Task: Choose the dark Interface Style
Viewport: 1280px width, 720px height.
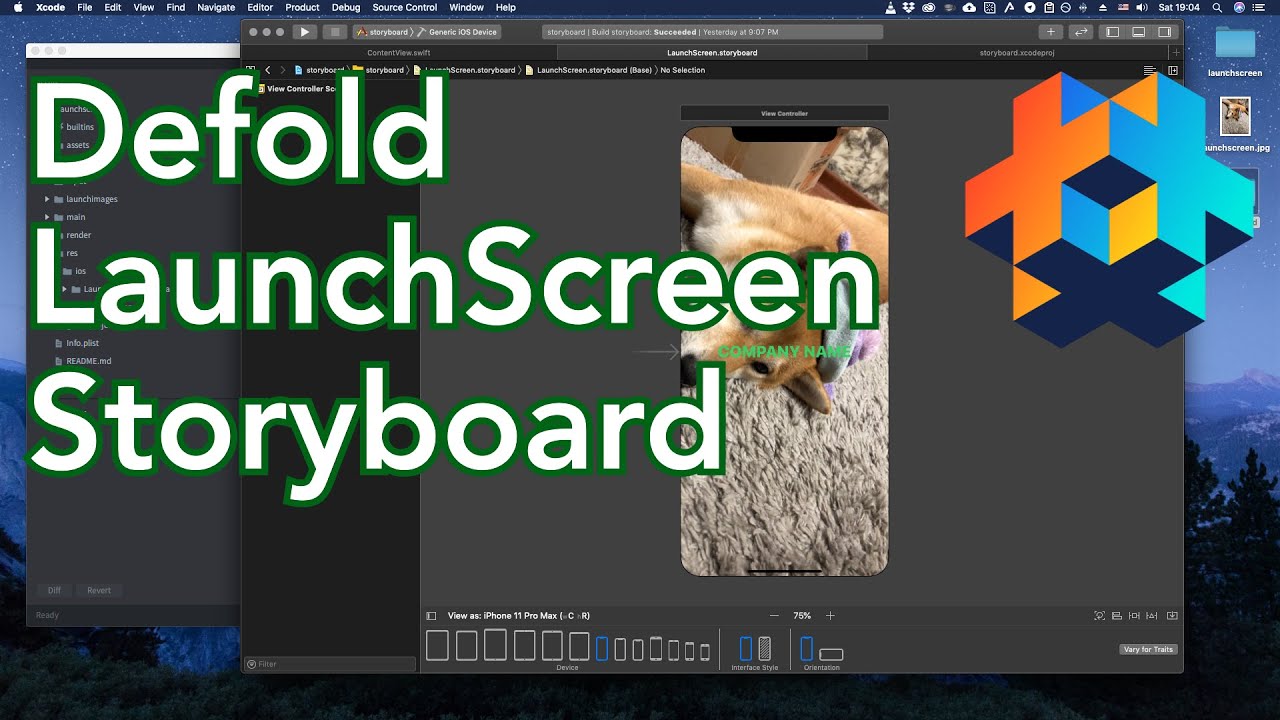Action: coord(765,648)
